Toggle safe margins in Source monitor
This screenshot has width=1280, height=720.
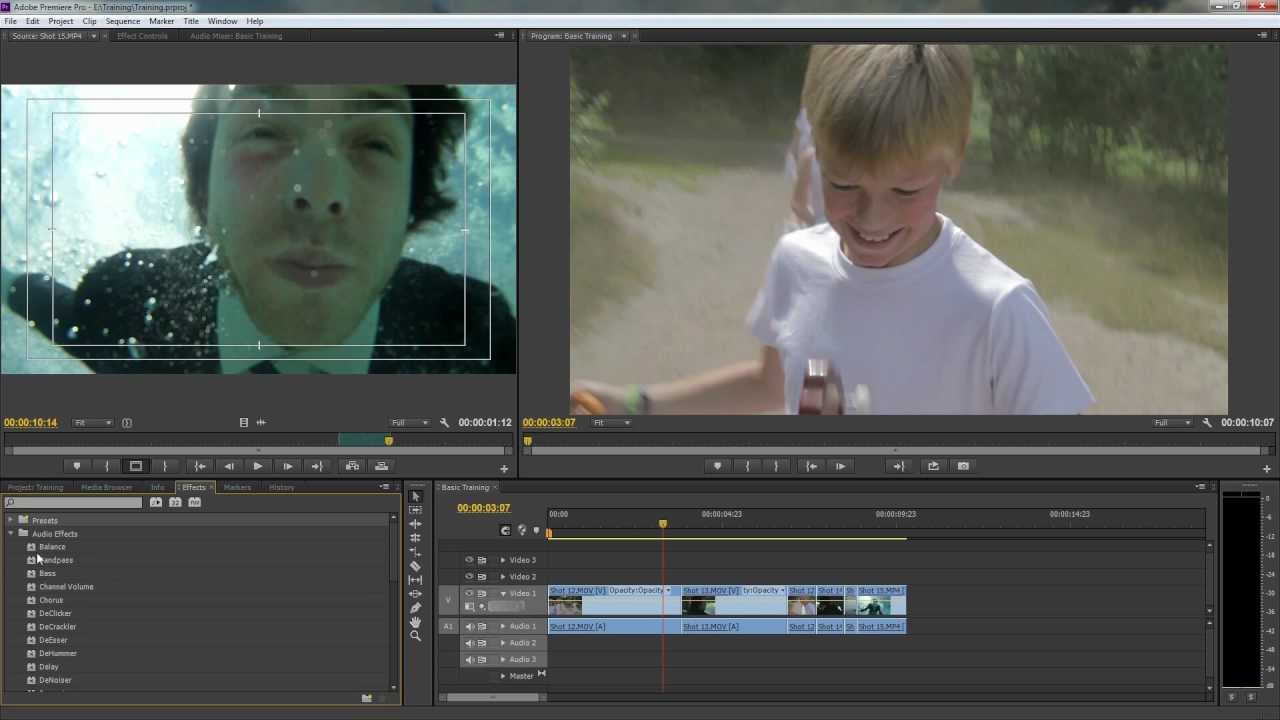coord(136,466)
